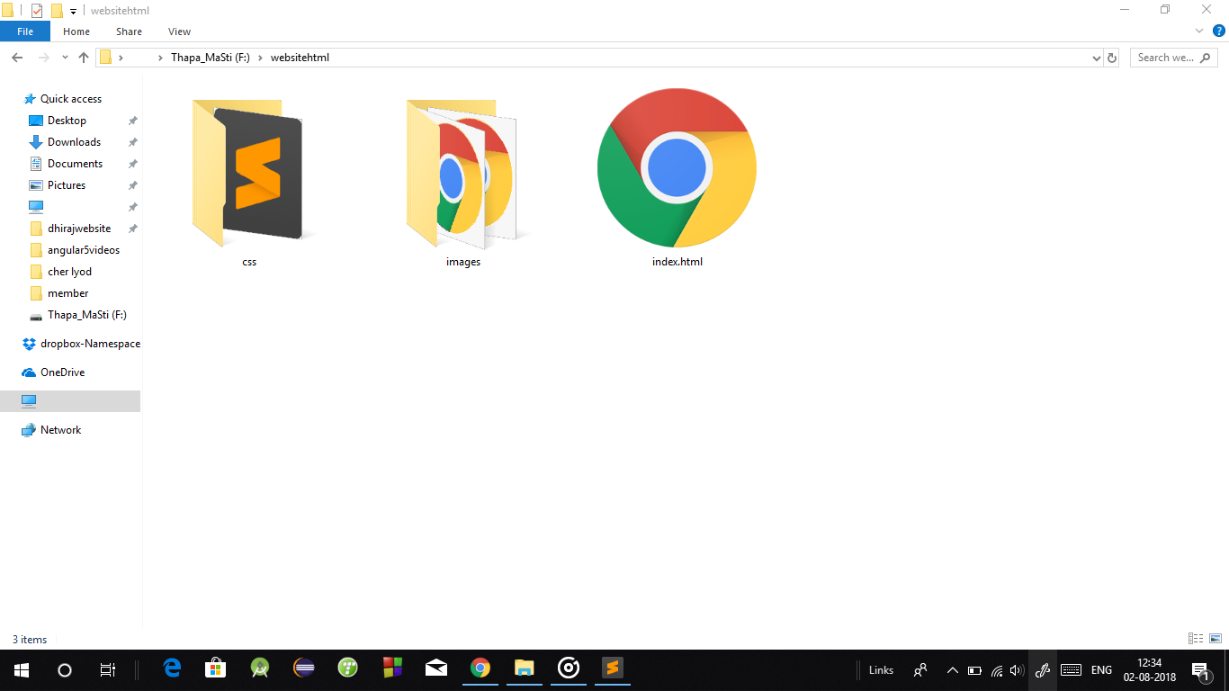This screenshot has width=1229, height=691.
Task: Open the View ribbon tab
Action: (x=180, y=32)
